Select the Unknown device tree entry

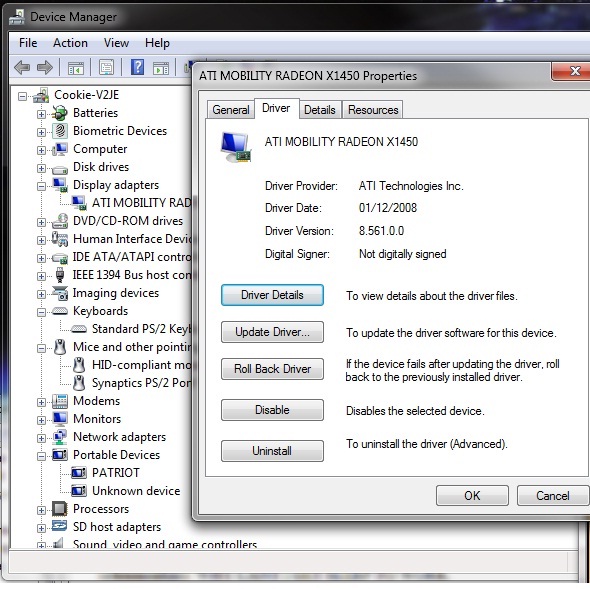pos(136,491)
